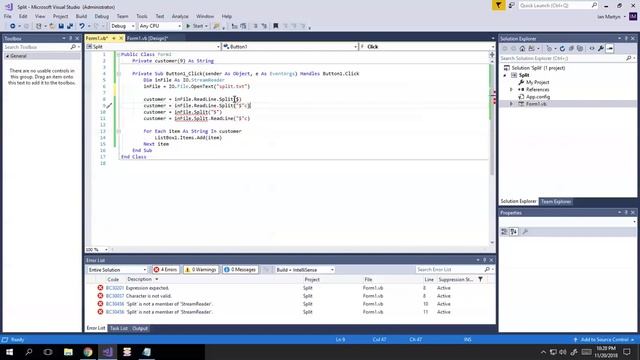Click the Undo toolbar icon
Viewport: 640px width, 360px height.
tap(82, 26)
